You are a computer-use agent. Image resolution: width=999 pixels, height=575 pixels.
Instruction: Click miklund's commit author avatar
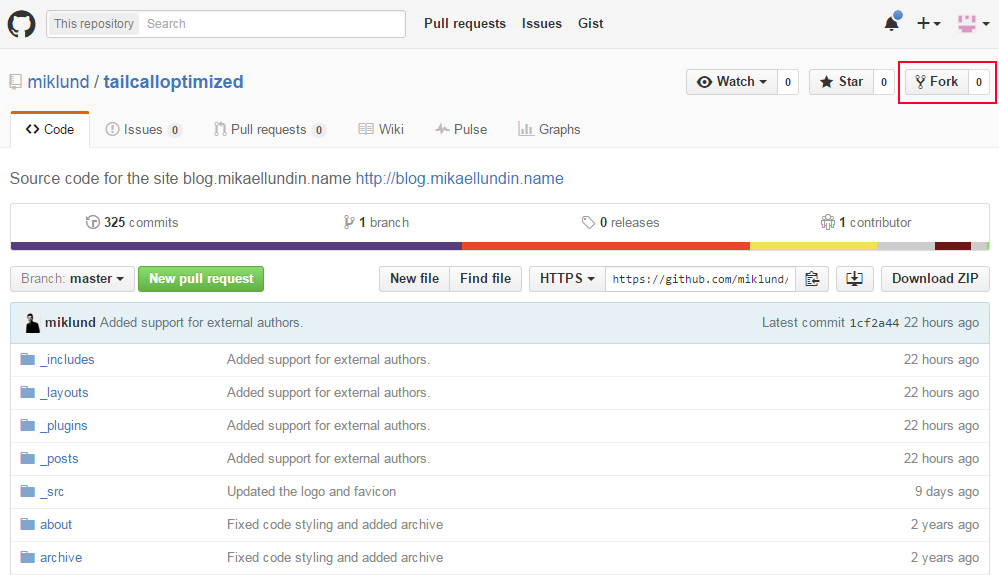point(32,323)
